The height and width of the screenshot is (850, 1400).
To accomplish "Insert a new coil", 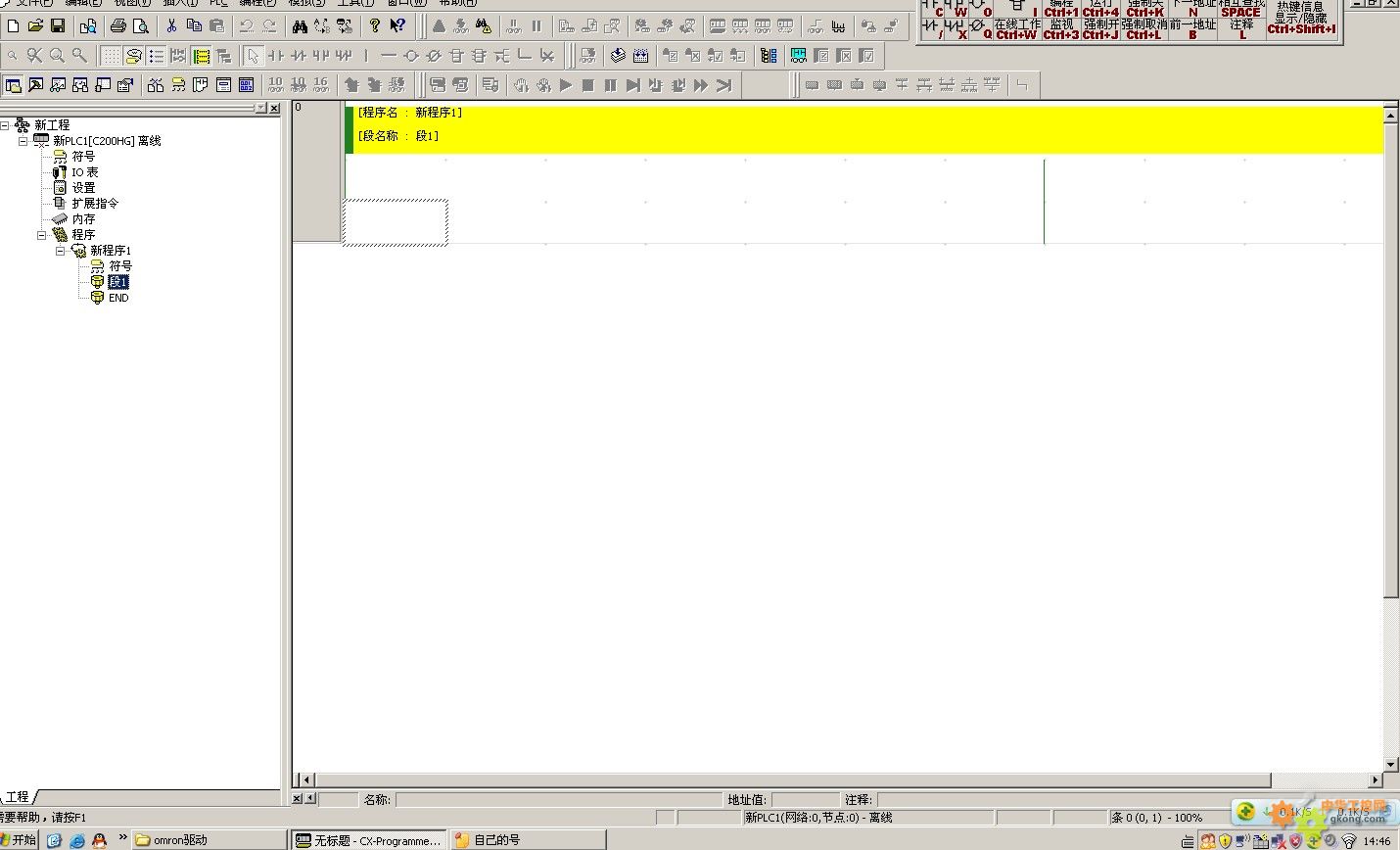I will (411, 56).
